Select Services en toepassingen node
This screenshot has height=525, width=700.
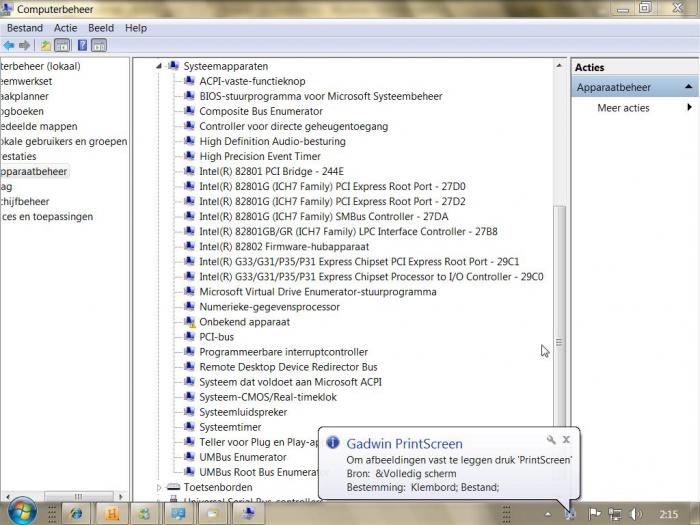click(x=46, y=217)
